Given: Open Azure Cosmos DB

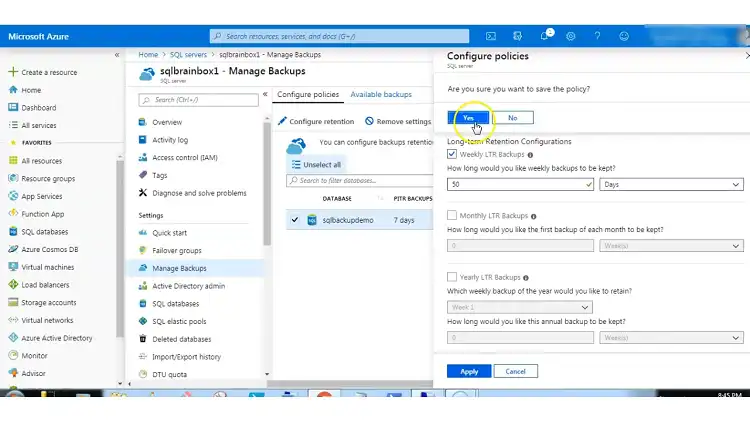Looking at the screenshot, I should pos(49,249).
